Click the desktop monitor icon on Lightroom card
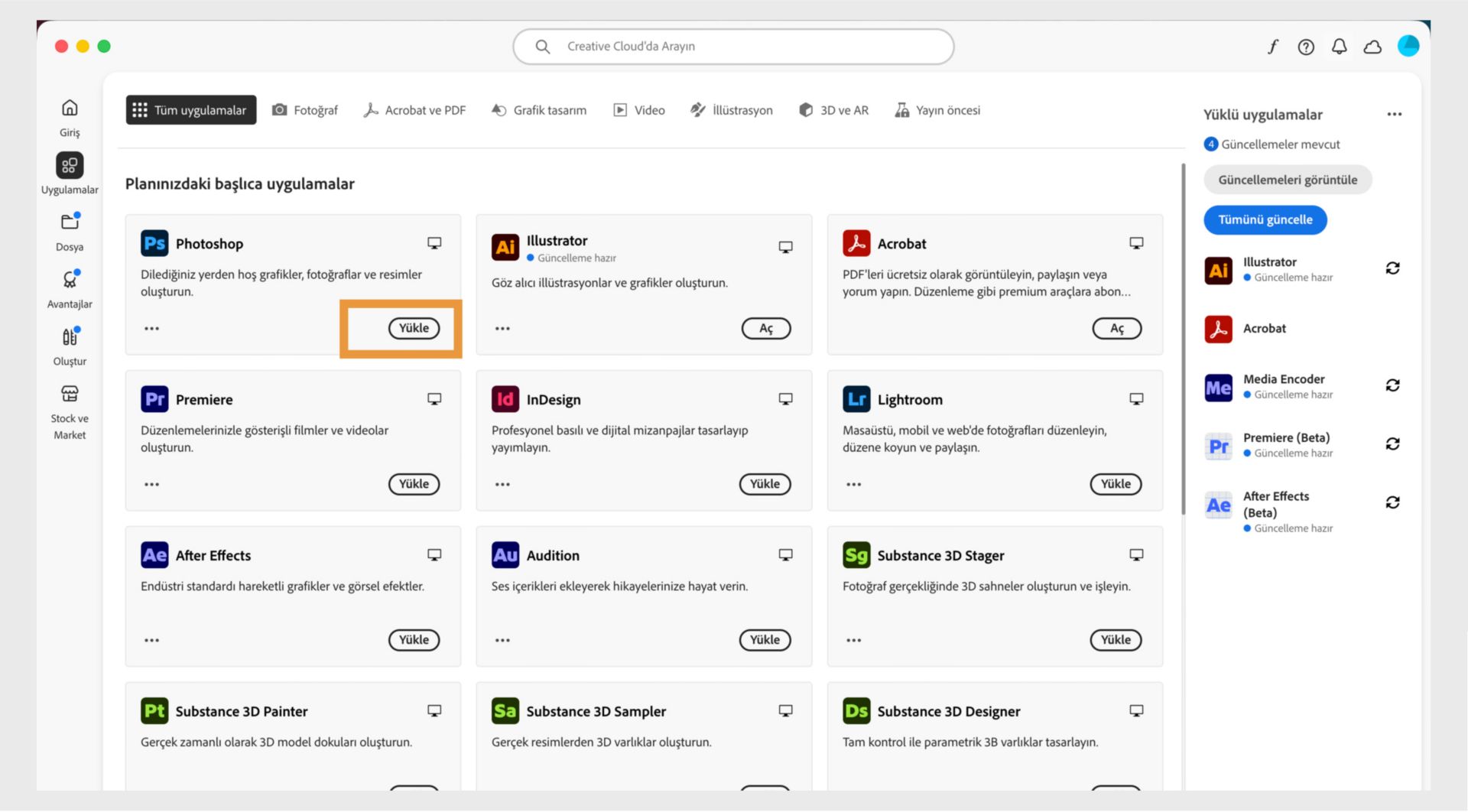1468x812 pixels. click(1136, 399)
